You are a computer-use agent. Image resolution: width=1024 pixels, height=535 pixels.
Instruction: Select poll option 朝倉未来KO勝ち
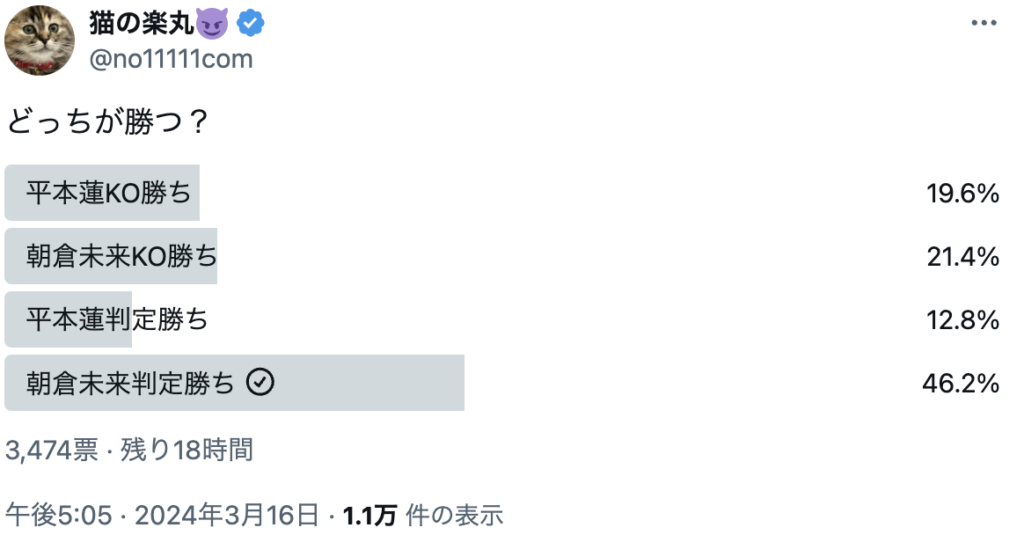tap(502, 256)
